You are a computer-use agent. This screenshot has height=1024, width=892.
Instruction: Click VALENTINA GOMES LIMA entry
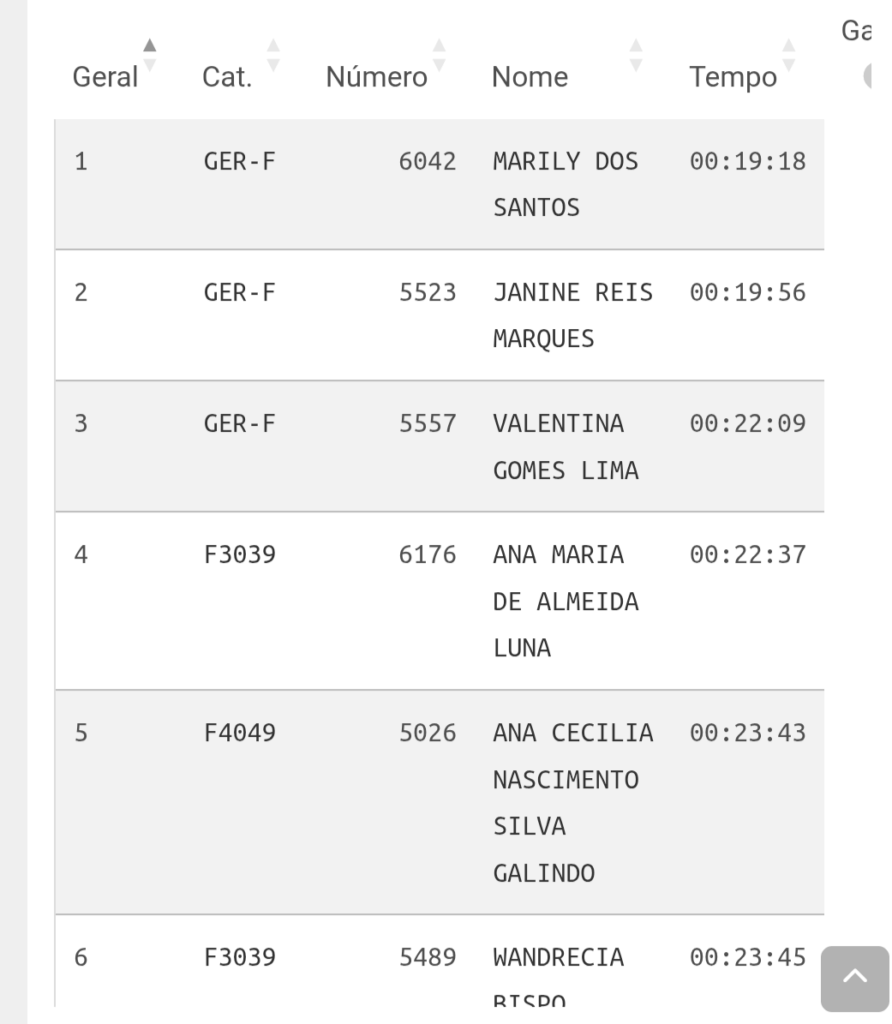[565, 447]
